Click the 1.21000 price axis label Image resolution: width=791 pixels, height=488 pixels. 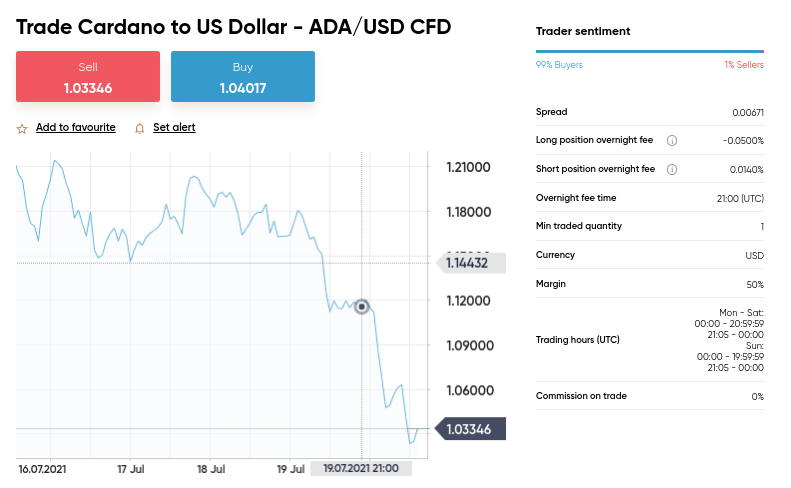tap(468, 167)
